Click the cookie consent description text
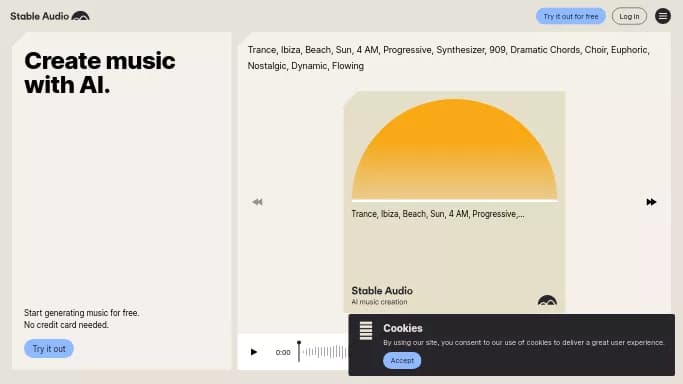This screenshot has height=384, width=683. tap(524, 343)
